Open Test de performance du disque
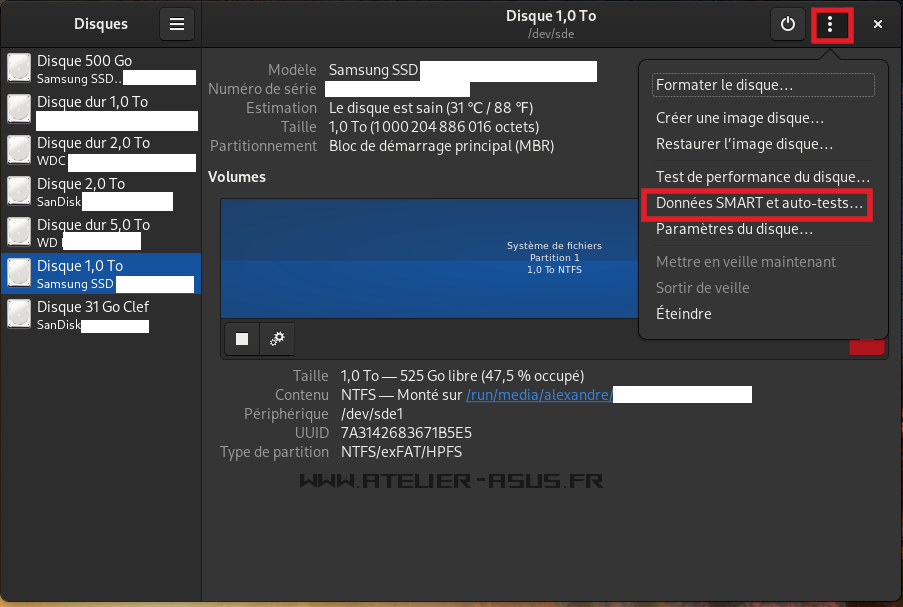903x607 pixels. coord(762,177)
